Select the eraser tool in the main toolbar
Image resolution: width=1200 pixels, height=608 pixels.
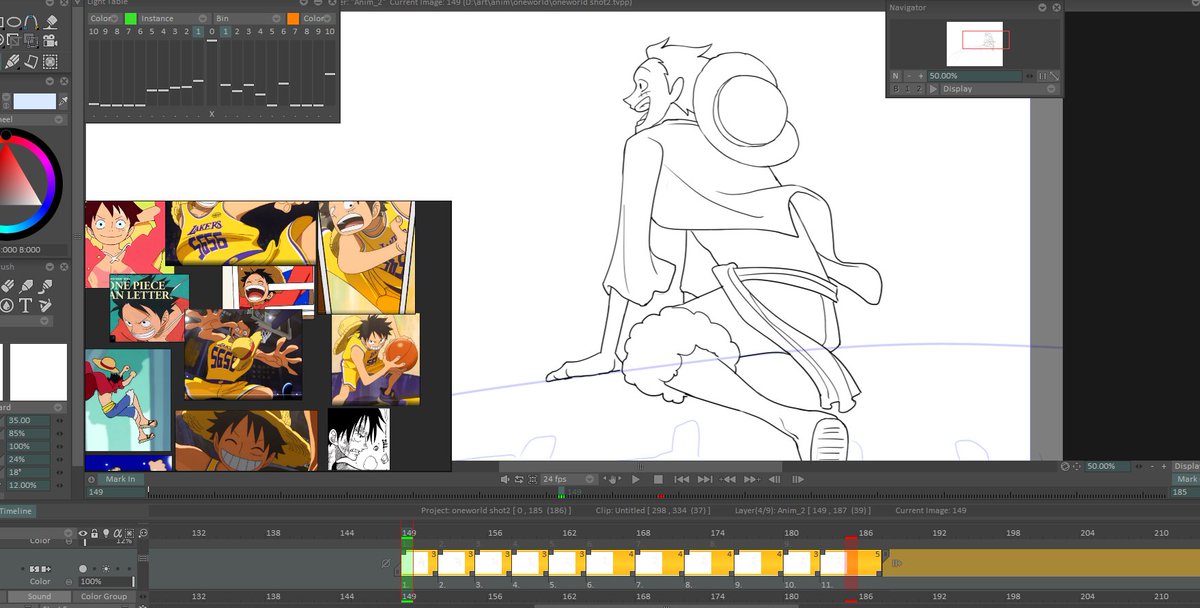(52, 23)
